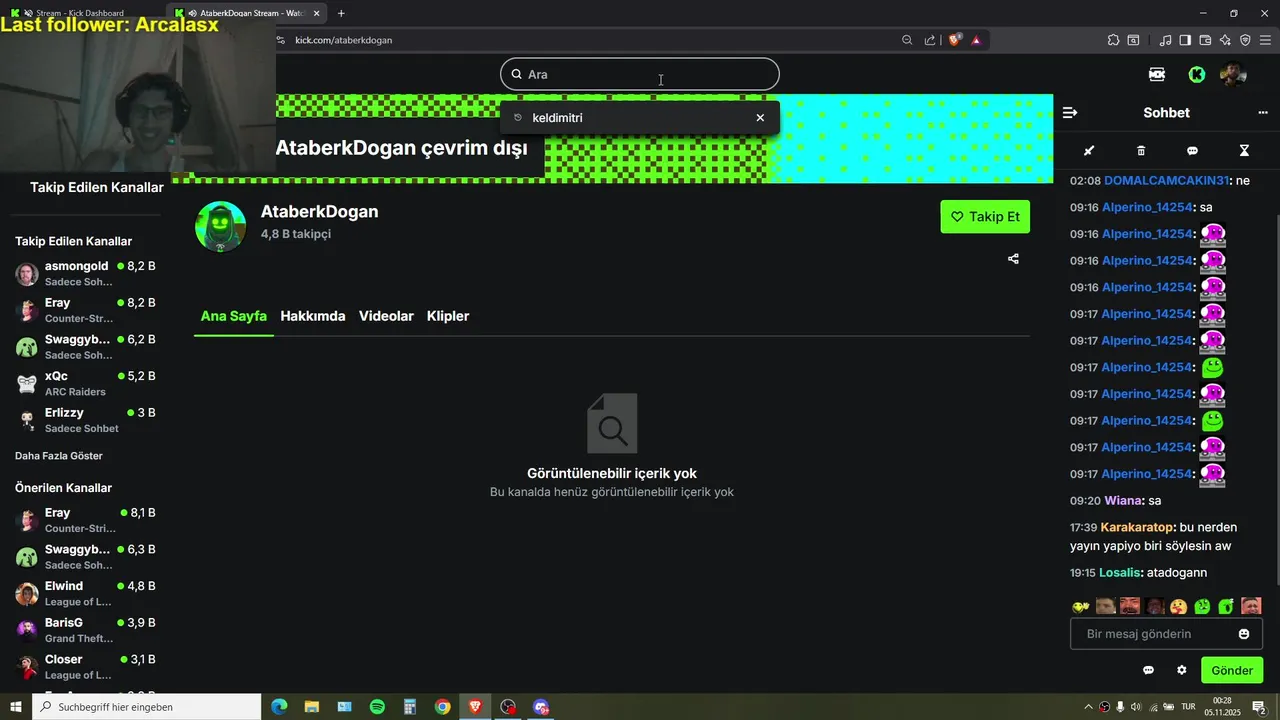Send message with Gönder button
Viewport: 1280px width, 720px height.
click(x=1232, y=670)
